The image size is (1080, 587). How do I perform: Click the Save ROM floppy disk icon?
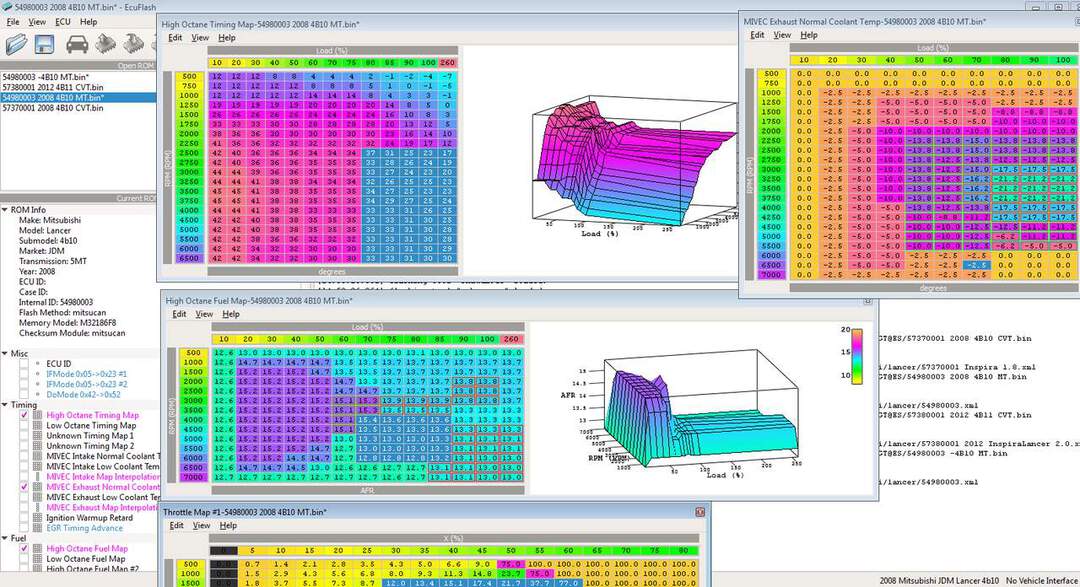(x=44, y=44)
